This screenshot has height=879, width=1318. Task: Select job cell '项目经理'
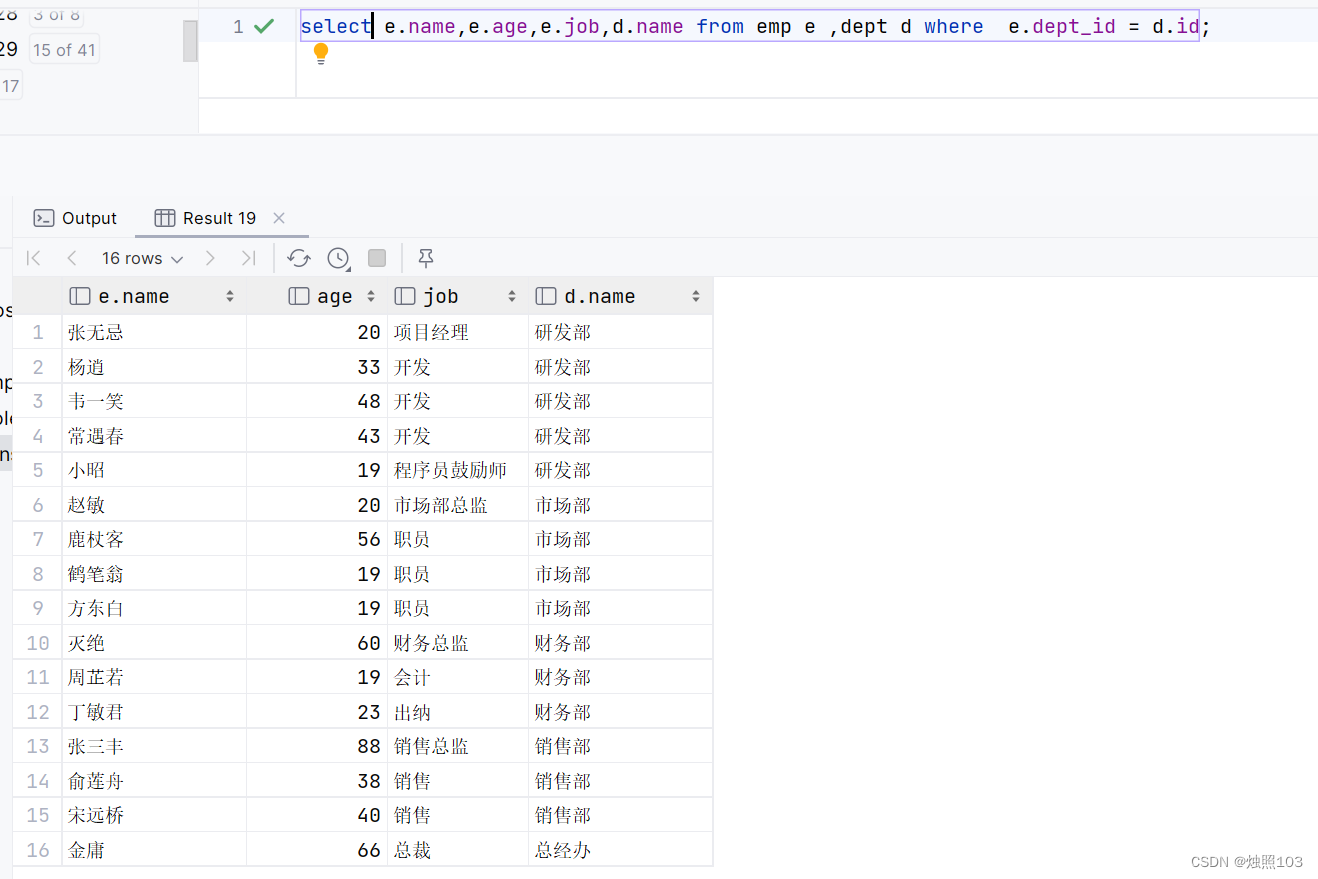458,332
